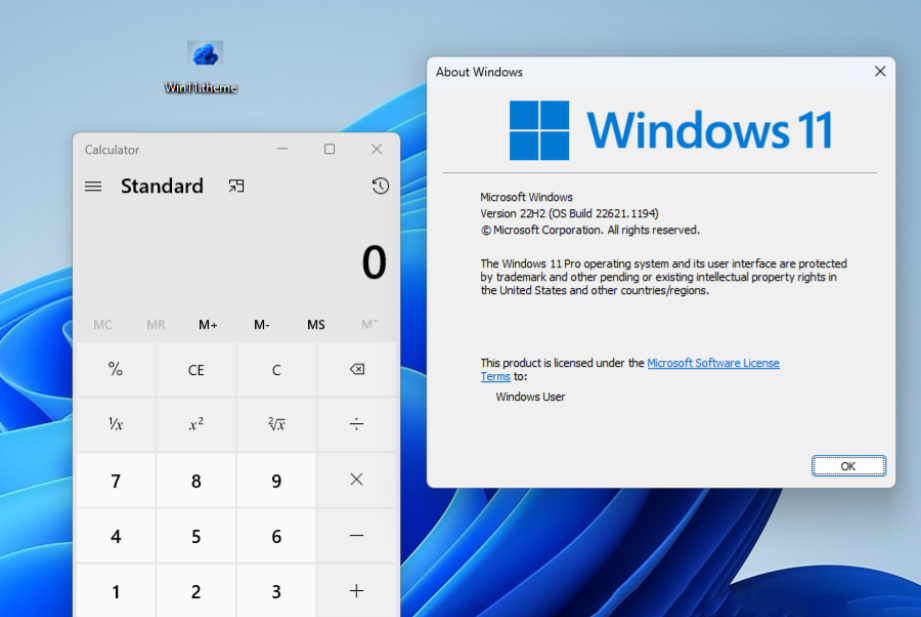Click the minus operator in Calculator
921x617 pixels.
357,535
